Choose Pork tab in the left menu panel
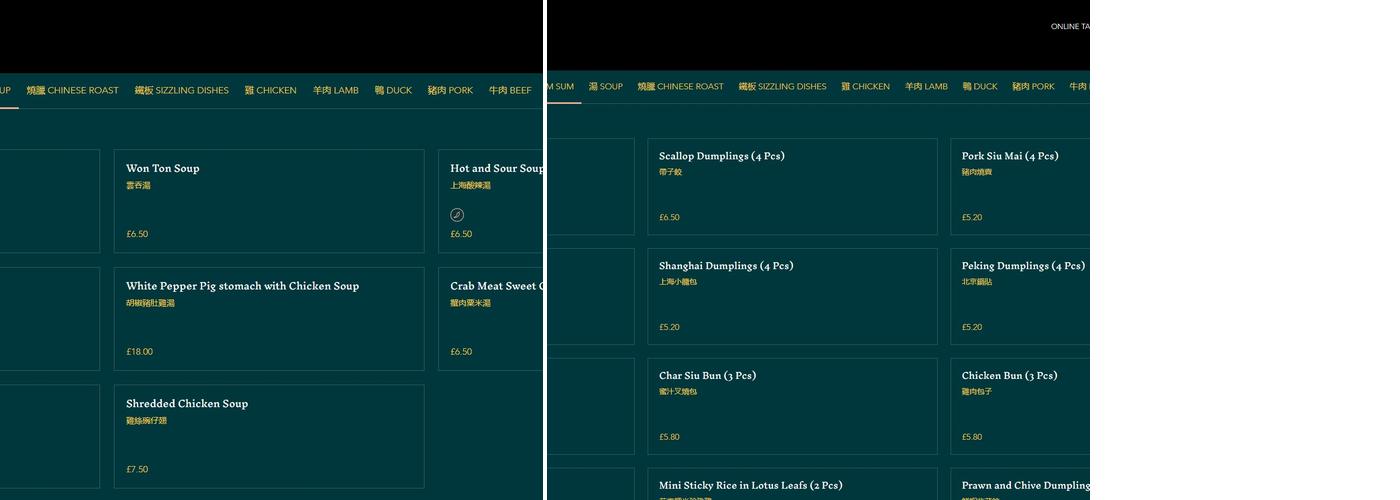The image size is (1400, 500). (x=450, y=90)
